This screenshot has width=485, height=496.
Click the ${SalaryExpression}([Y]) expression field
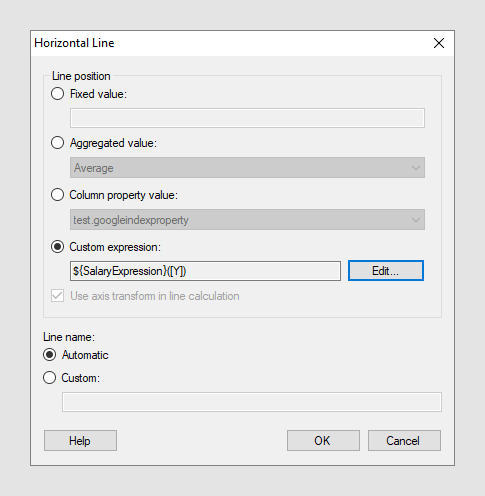(x=205, y=271)
